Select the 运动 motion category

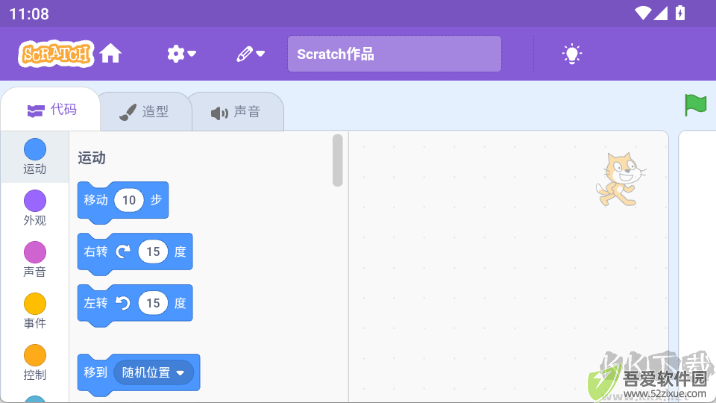click(x=35, y=157)
